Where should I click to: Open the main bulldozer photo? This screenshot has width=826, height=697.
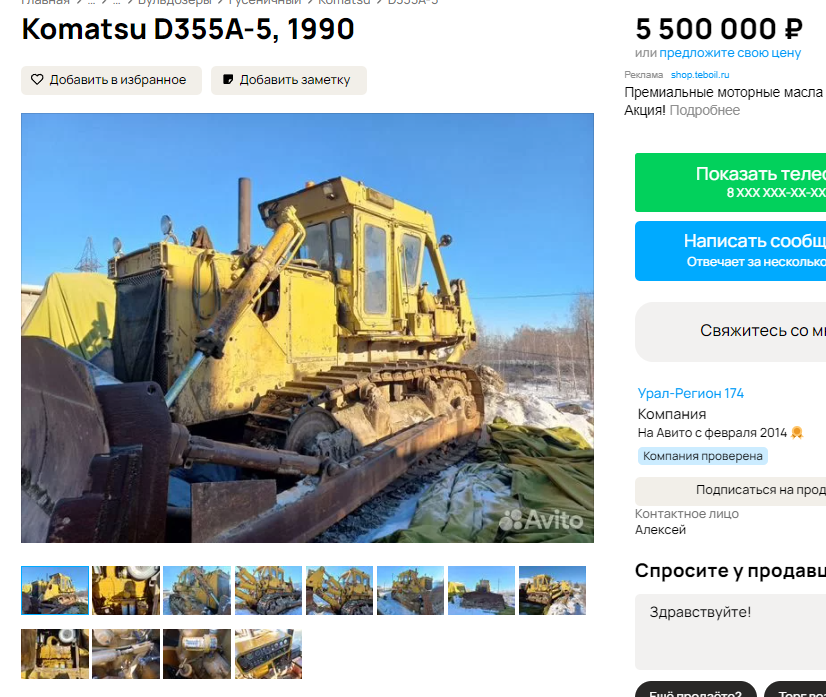(x=307, y=328)
